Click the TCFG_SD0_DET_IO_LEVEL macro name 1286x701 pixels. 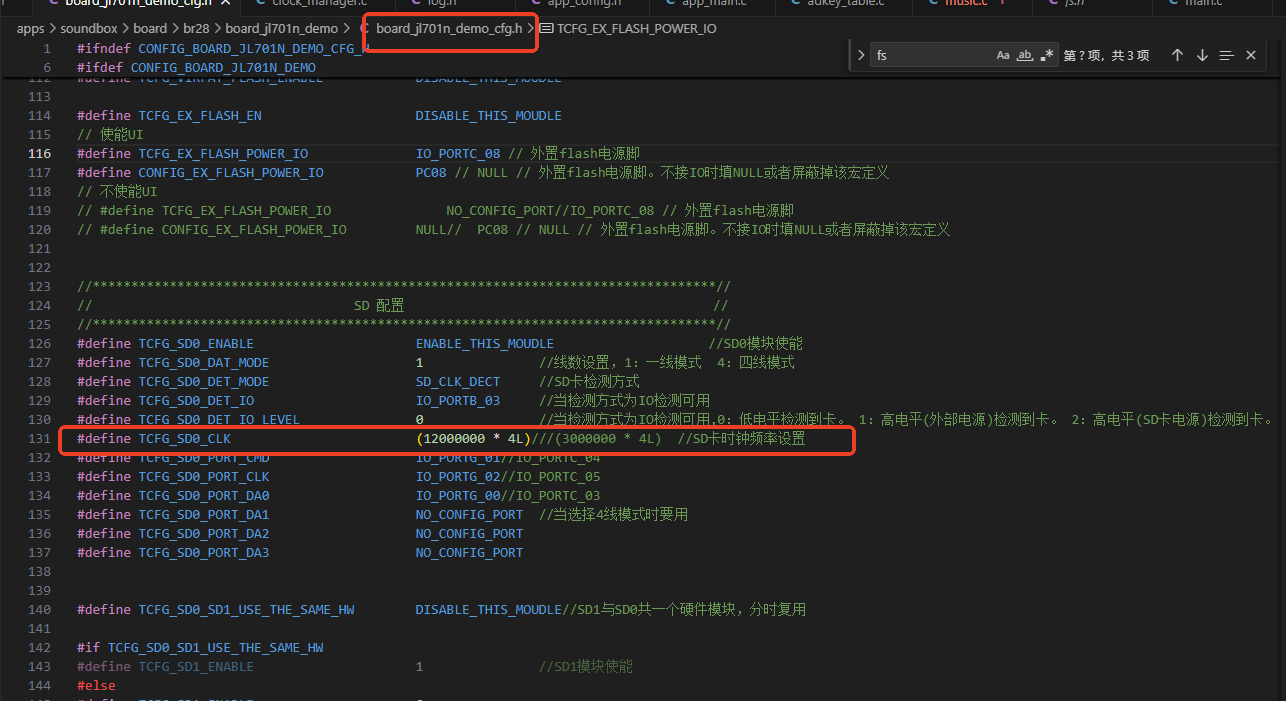coord(219,420)
